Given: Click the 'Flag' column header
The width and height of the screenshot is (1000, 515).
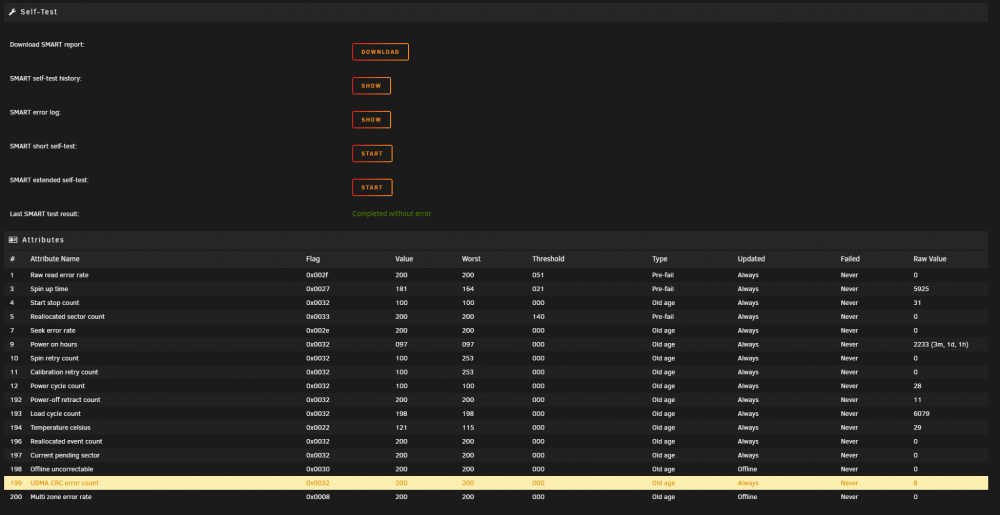Looking at the screenshot, I should (313, 259).
